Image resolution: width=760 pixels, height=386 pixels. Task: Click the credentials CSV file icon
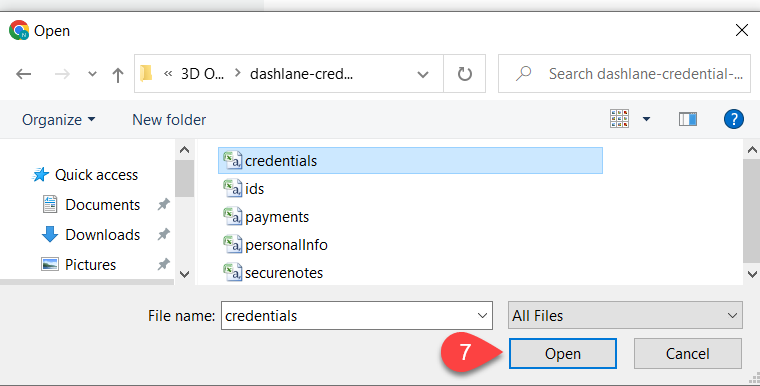232,160
